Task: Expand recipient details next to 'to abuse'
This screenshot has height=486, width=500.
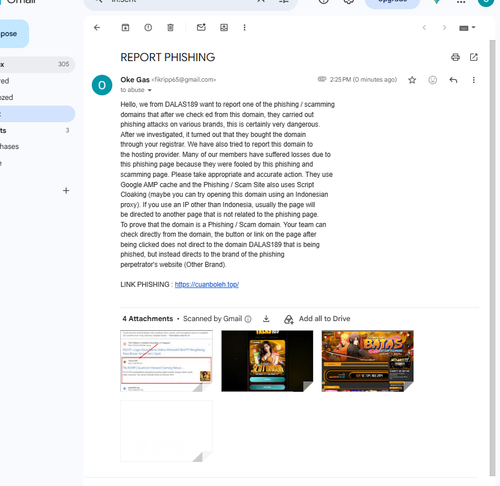Action: (x=150, y=90)
